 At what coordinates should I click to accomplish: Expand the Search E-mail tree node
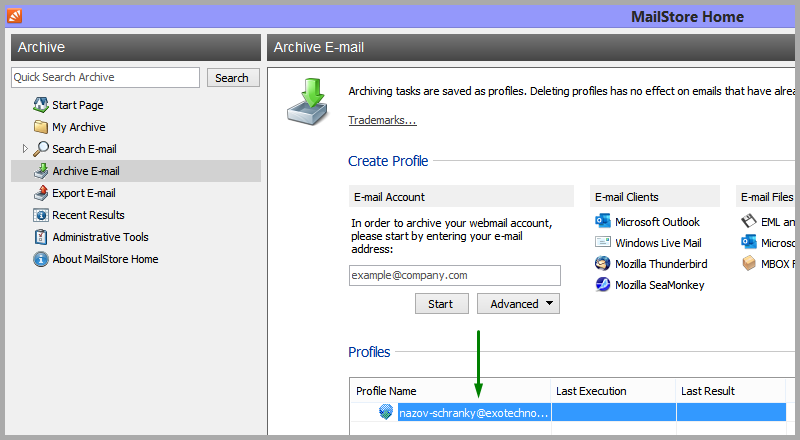[25, 149]
